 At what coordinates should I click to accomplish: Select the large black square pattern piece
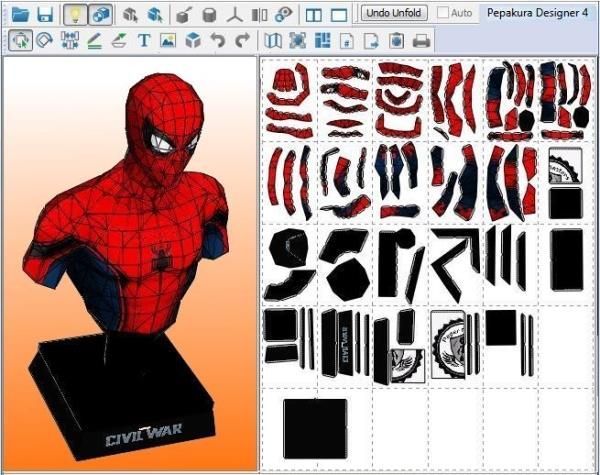[x=315, y=428]
